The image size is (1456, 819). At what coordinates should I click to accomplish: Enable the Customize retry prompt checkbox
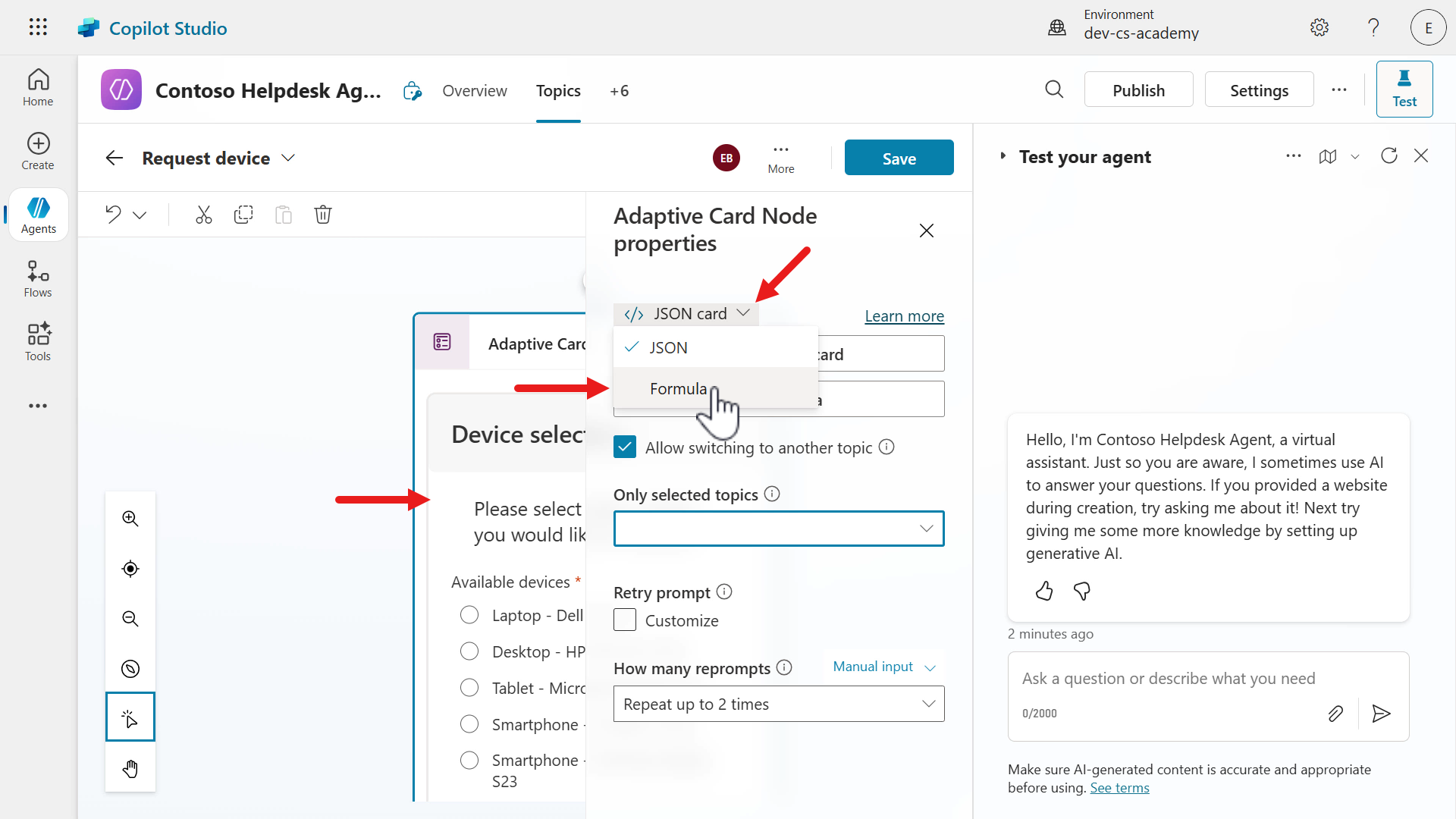point(625,620)
